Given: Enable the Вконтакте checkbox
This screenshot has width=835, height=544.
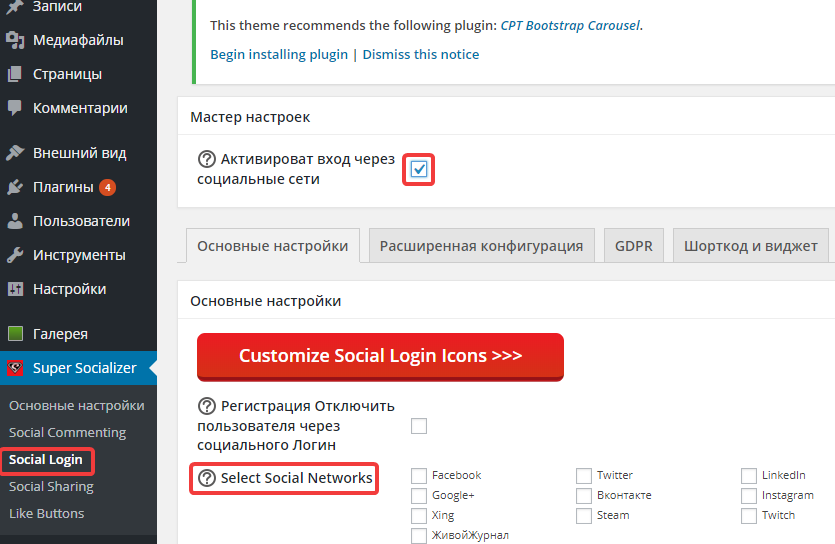Looking at the screenshot, I should pos(584,496).
